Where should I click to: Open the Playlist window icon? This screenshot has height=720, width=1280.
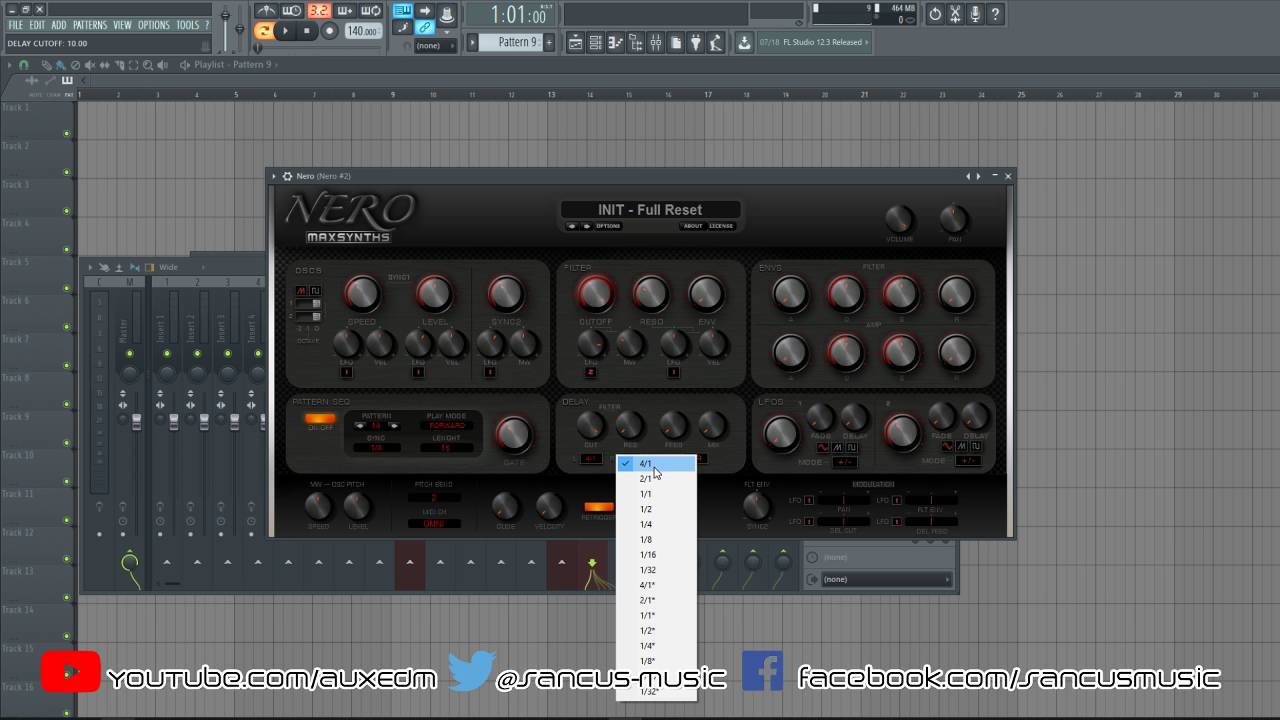[576, 42]
